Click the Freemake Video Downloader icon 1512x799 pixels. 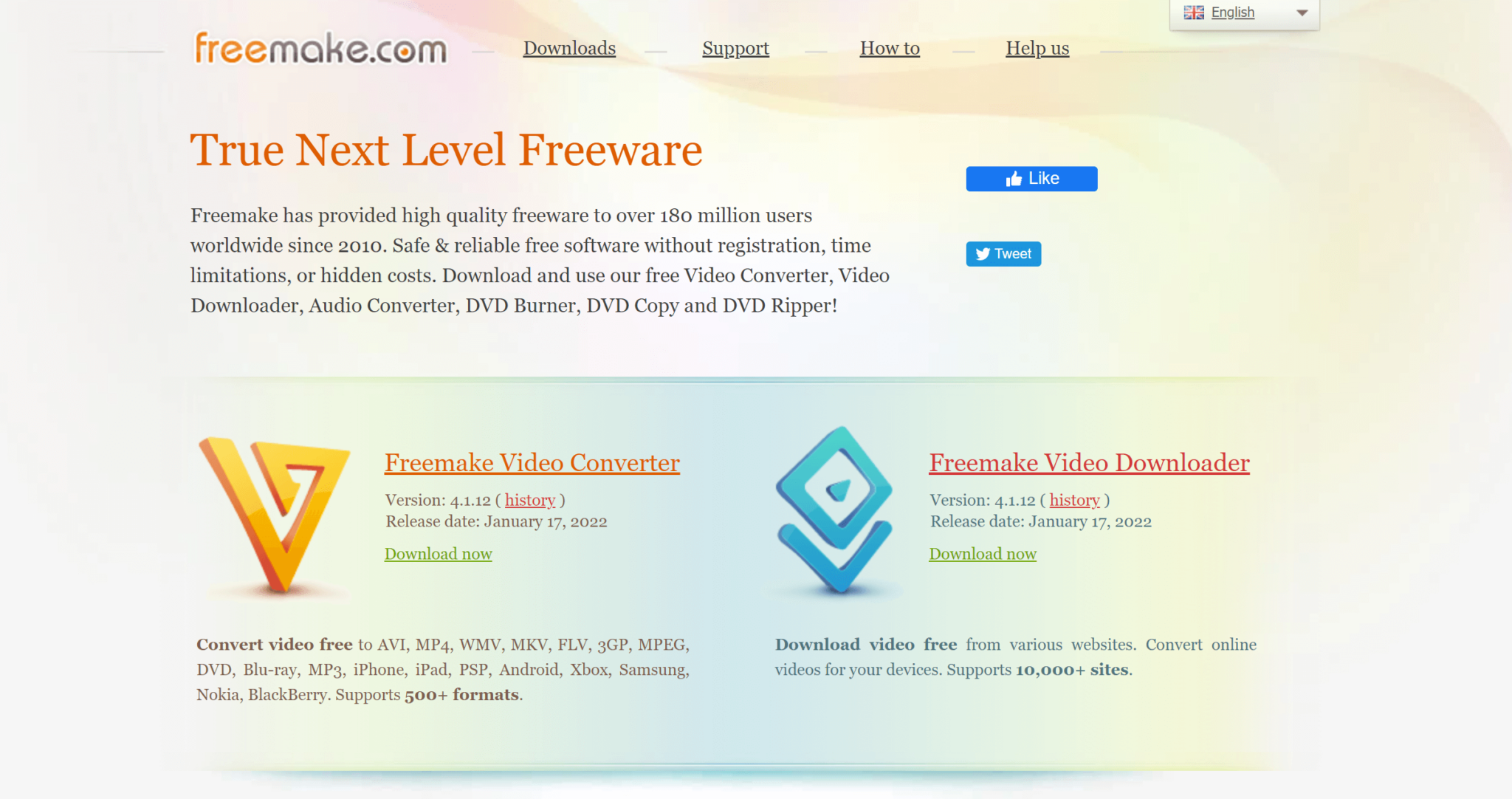pyautogui.click(x=840, y=512)
